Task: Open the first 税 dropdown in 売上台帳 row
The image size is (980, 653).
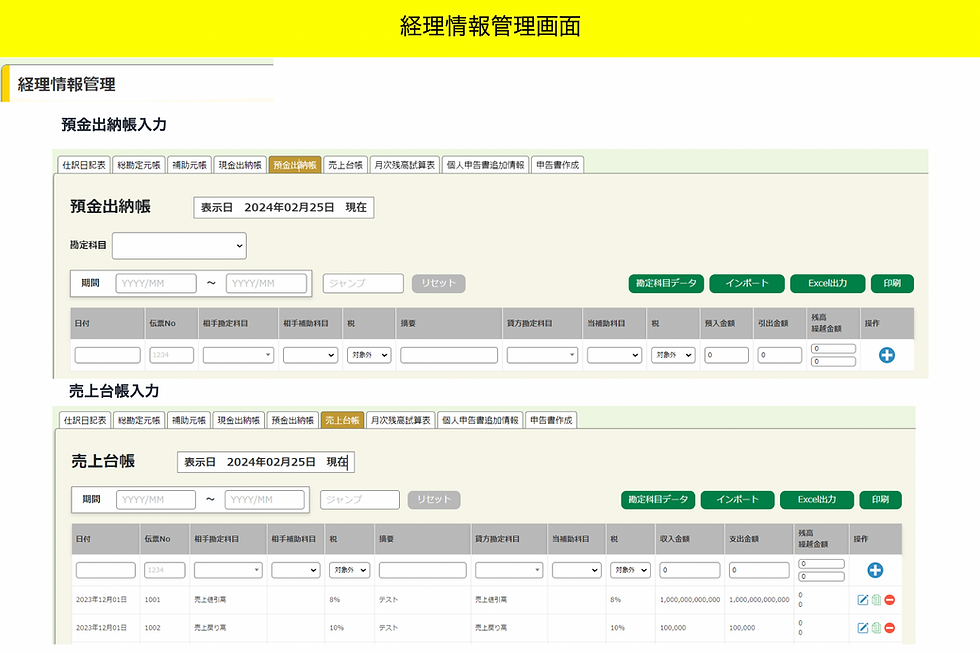Action: [x=349, y=570]
